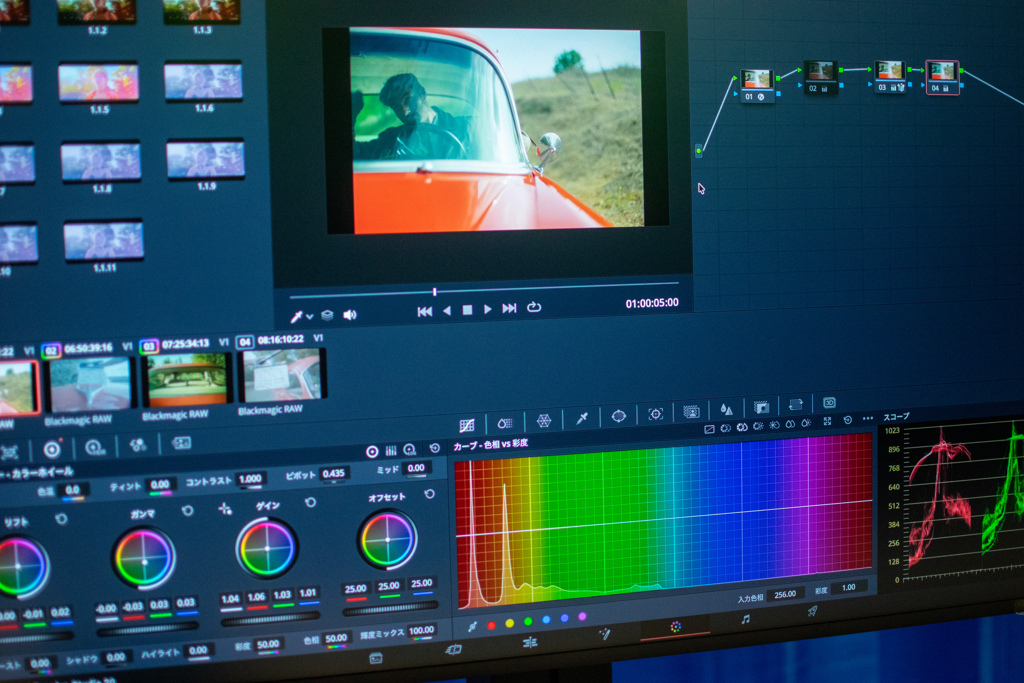Toggle the viewer layers overlay icon
This screenshot has height=683, width=1024.
click(327, 315)
